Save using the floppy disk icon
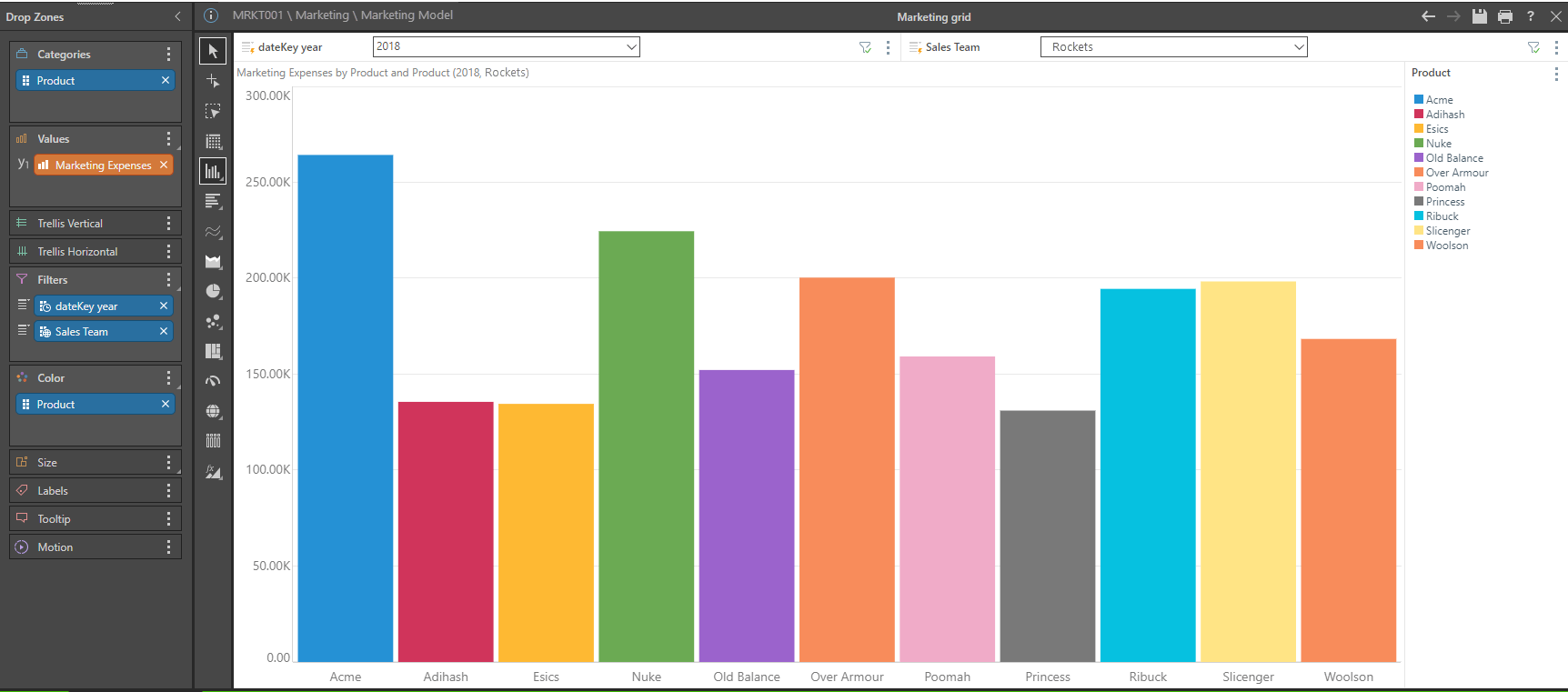 coord(1480,16)
